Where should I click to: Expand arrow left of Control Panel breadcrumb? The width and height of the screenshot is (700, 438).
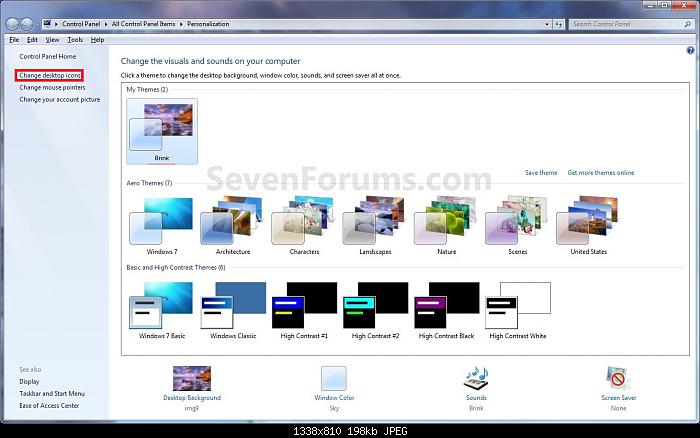(56, 24)
